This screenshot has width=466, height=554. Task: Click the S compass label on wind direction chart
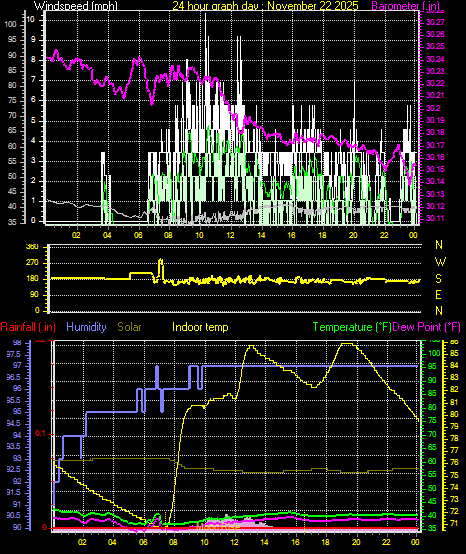pyautogui.click(x=438, y=279)
